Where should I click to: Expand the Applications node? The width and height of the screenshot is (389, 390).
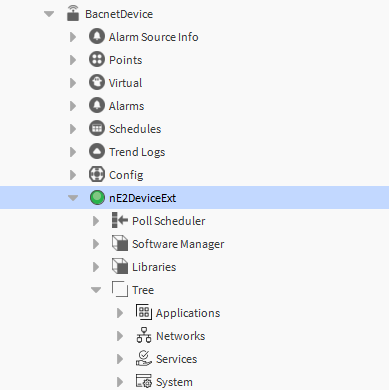tap(120, 313)
